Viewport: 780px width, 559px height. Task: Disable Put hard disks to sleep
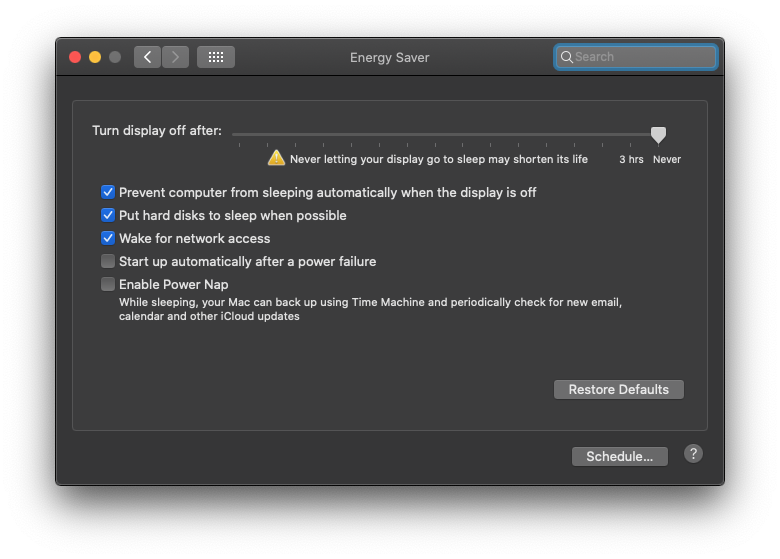(x=107, y=215)
